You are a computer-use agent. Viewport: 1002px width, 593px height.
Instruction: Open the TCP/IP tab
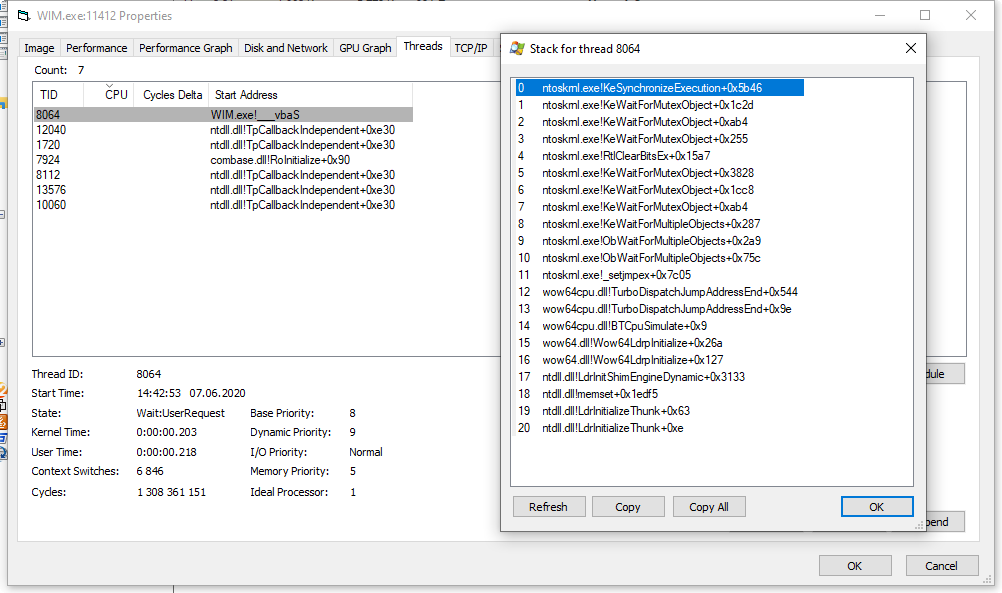pos(471,48)
